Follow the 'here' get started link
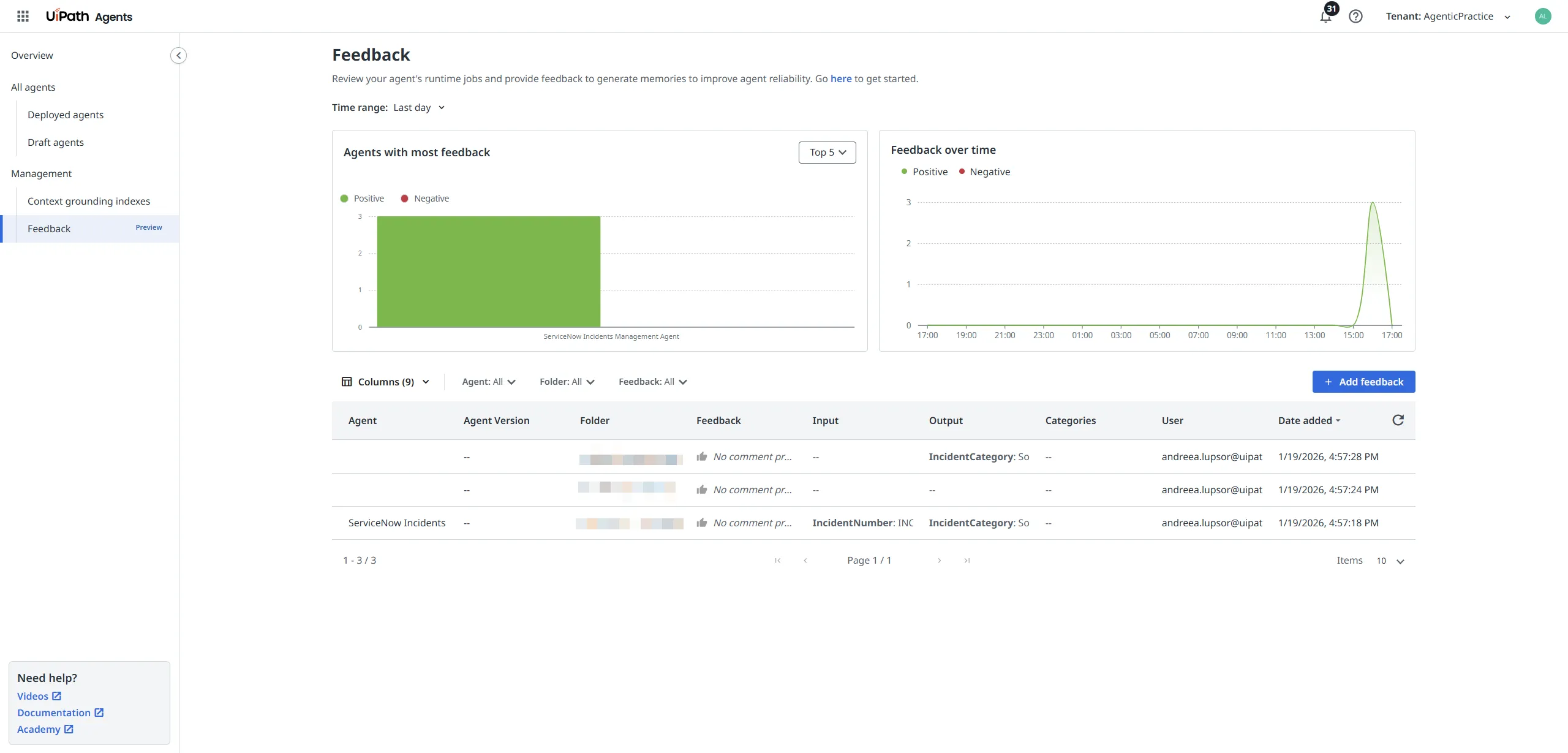1568x753 pixels. pos(840,79)
